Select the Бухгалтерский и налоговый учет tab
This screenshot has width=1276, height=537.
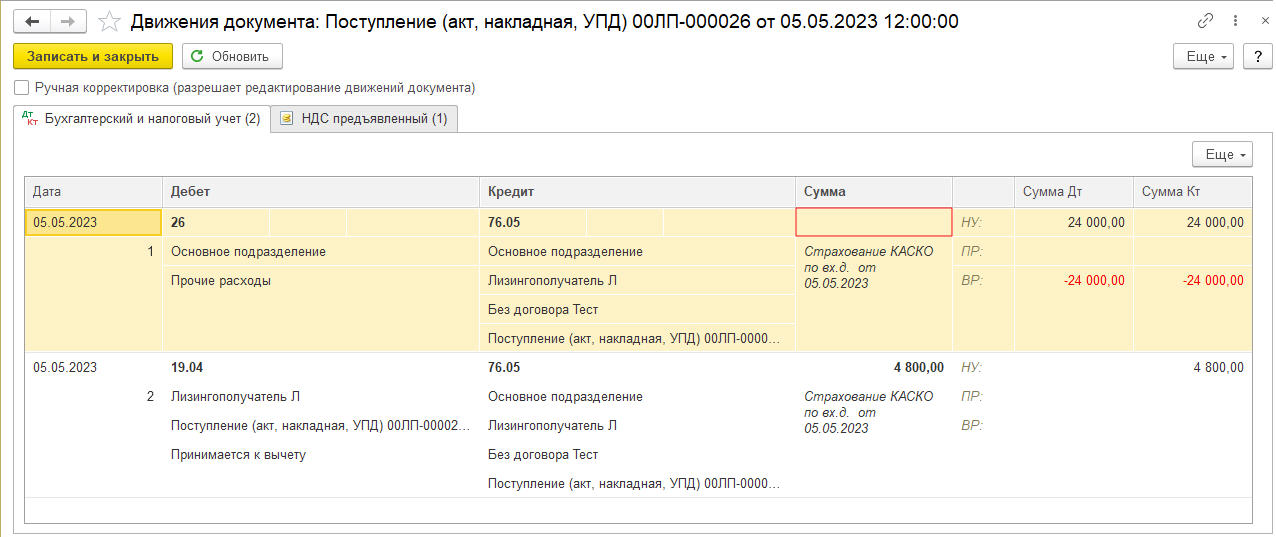(x=141, y=119)
